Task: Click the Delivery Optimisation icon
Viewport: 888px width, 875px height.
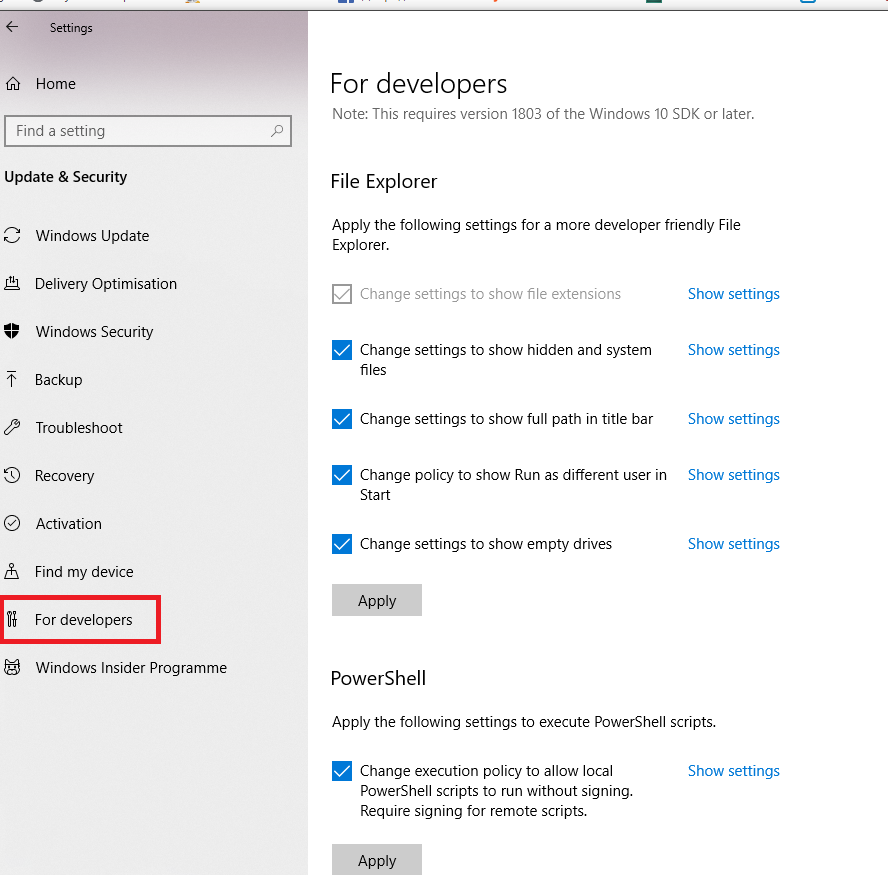Action: (x=12, y=283)
